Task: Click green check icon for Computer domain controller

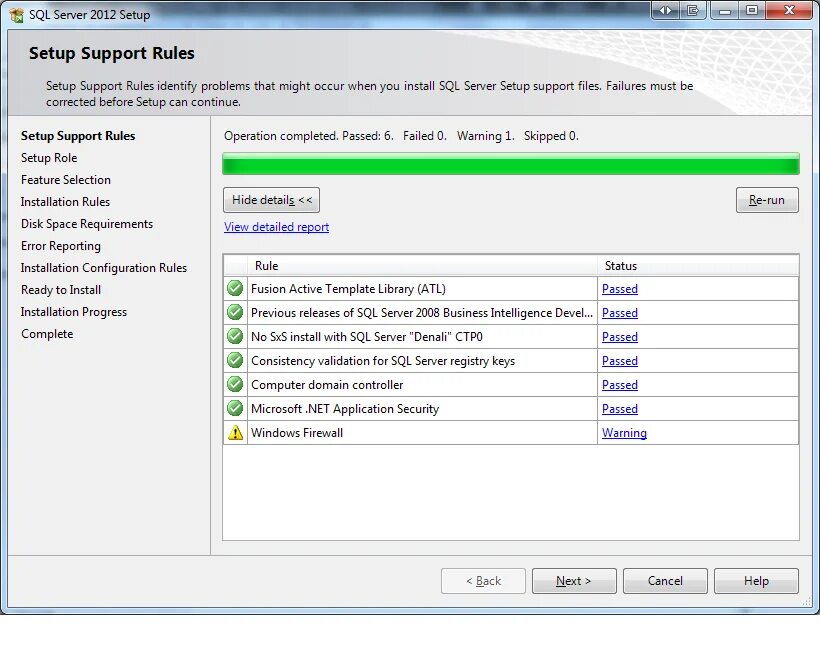Action: click(x=235, y=384)
